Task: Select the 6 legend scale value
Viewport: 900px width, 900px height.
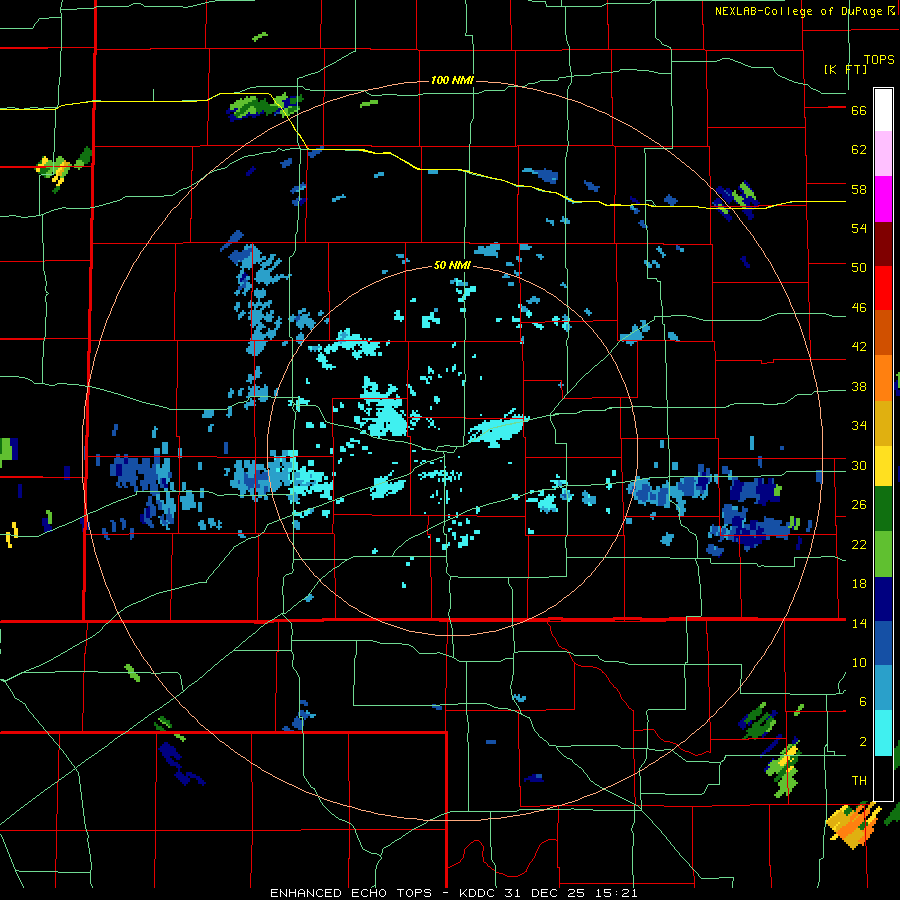Action: pos(863,703)
